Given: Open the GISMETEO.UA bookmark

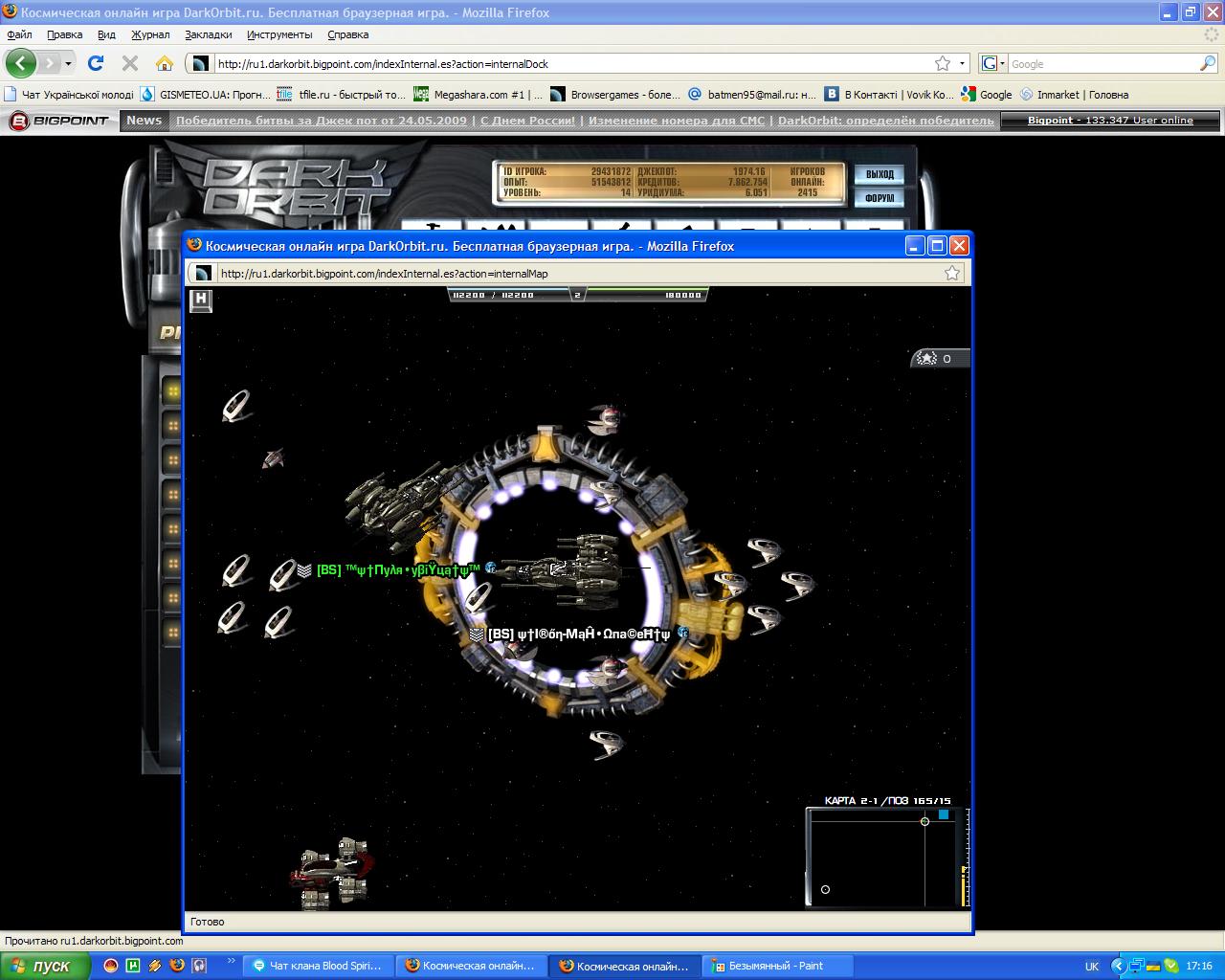Looking at the screenshot, I should coord(206,95).
